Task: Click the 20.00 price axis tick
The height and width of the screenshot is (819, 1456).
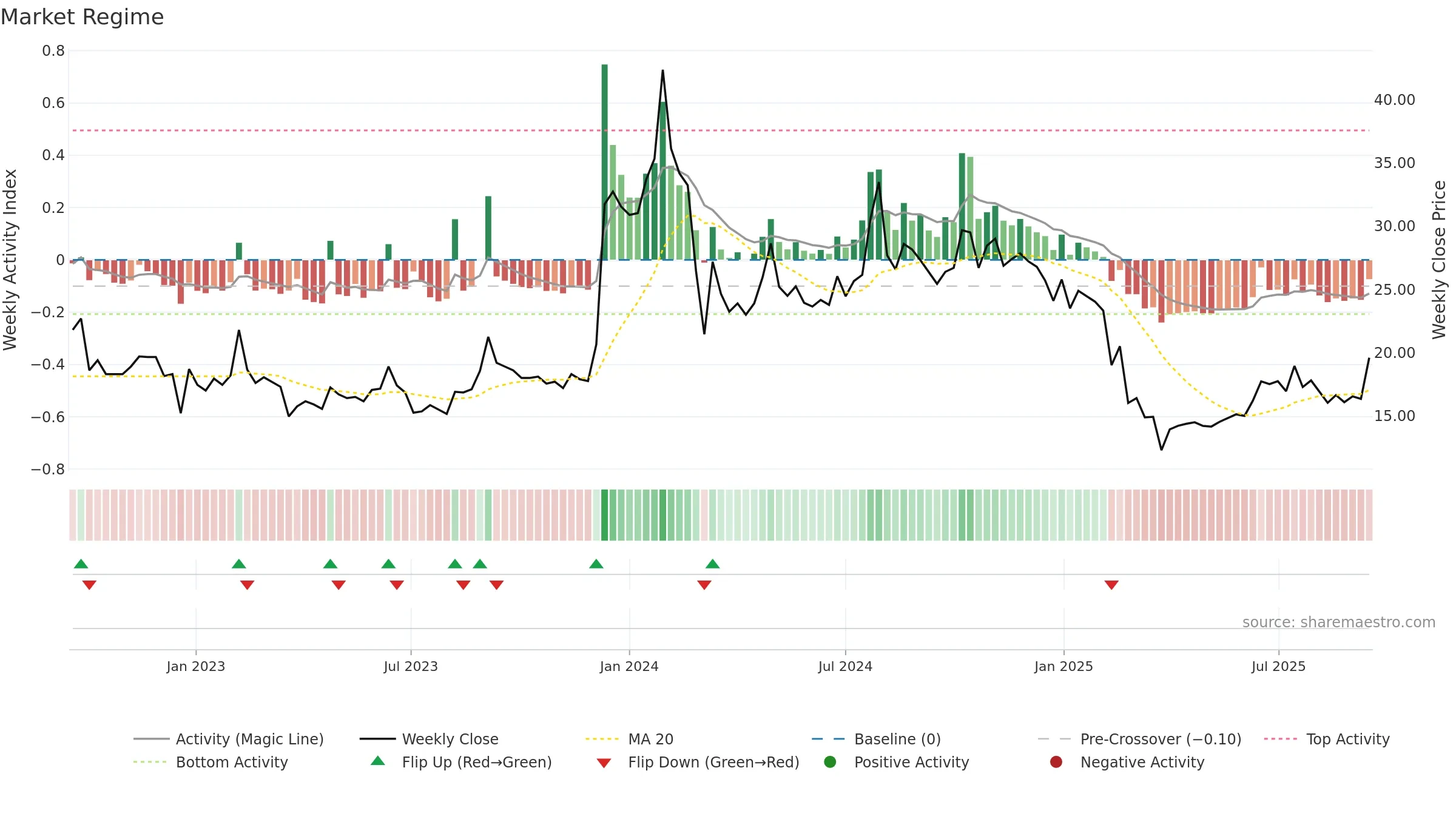Action: coord(1395,352)
